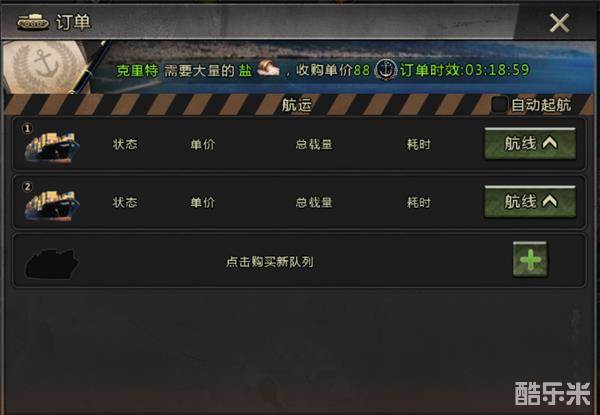Click the 盐 goods name in green
Screen dimensions: 600x415
245,70
